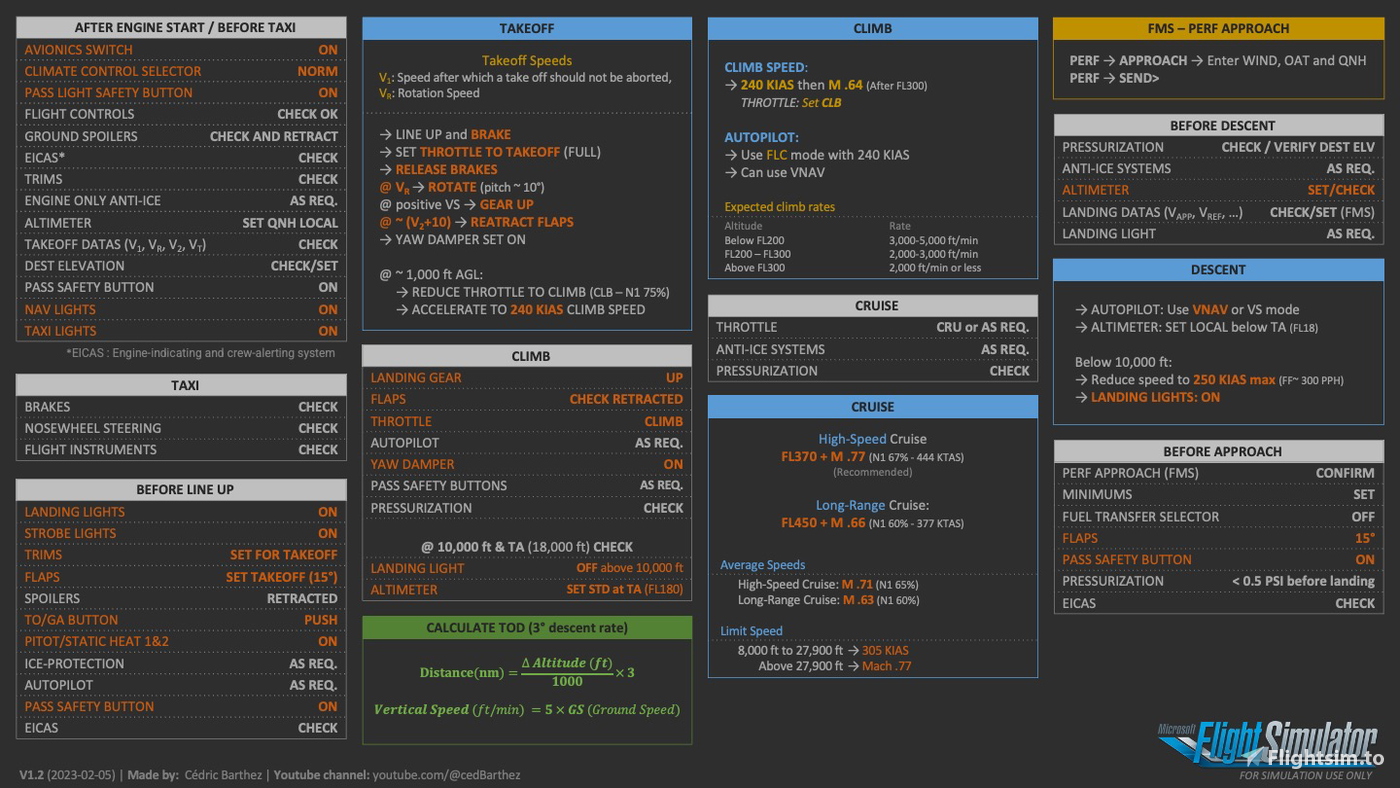Click the Limit Speed heading
Image resolution: width=1400 pixels, height=788 pixels.
pos(752,631)
